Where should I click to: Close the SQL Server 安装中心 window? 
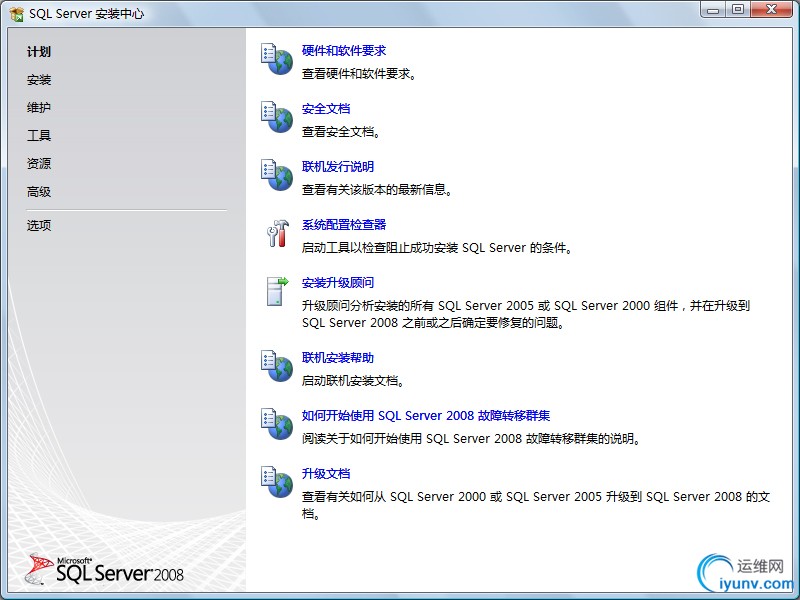[x=771, y=10]
